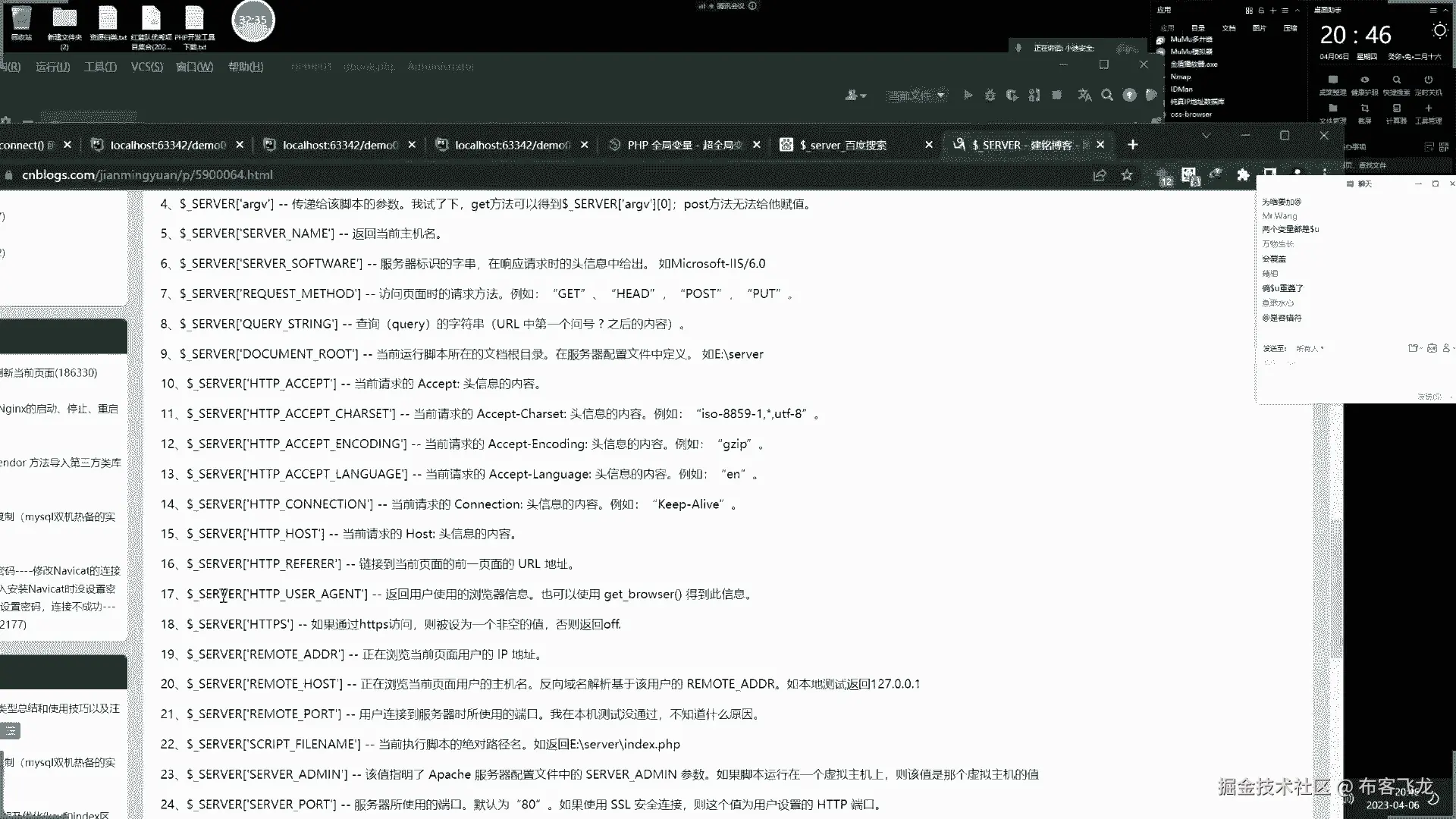Mute microphone in meeting status bar
Image resolution: width=1456 pixels, height=819 pixels.
[x=1018, y=48]
